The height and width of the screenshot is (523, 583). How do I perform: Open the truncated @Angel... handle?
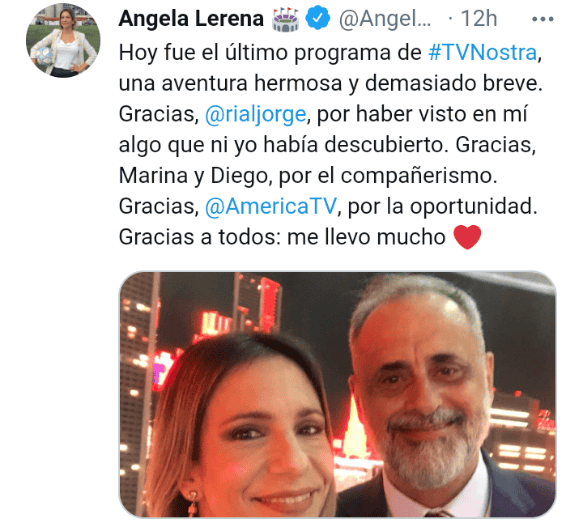click(x=384, y=19)
